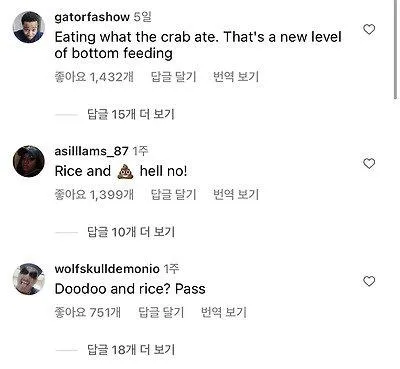Open asilllams_87 username link
400x369 pixels.
click(91, 151)
